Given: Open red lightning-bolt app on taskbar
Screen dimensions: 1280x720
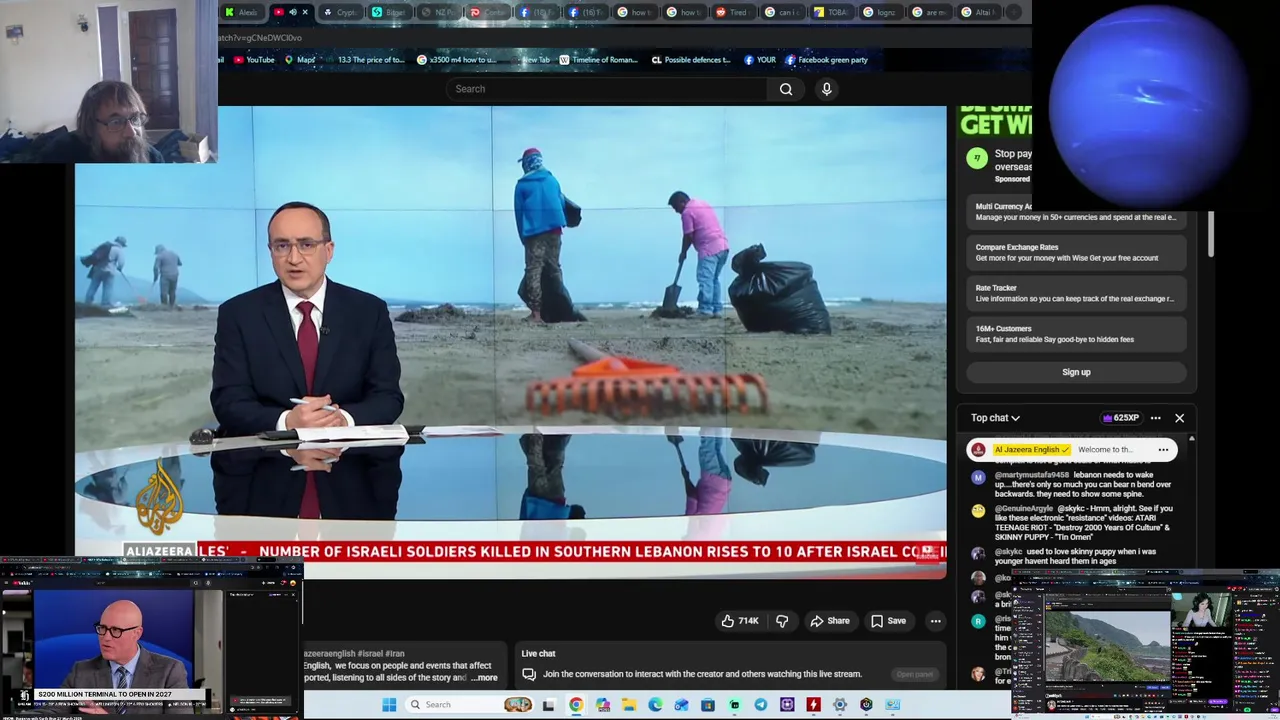Looking at the screenshot, I should [x=813, y=705].
